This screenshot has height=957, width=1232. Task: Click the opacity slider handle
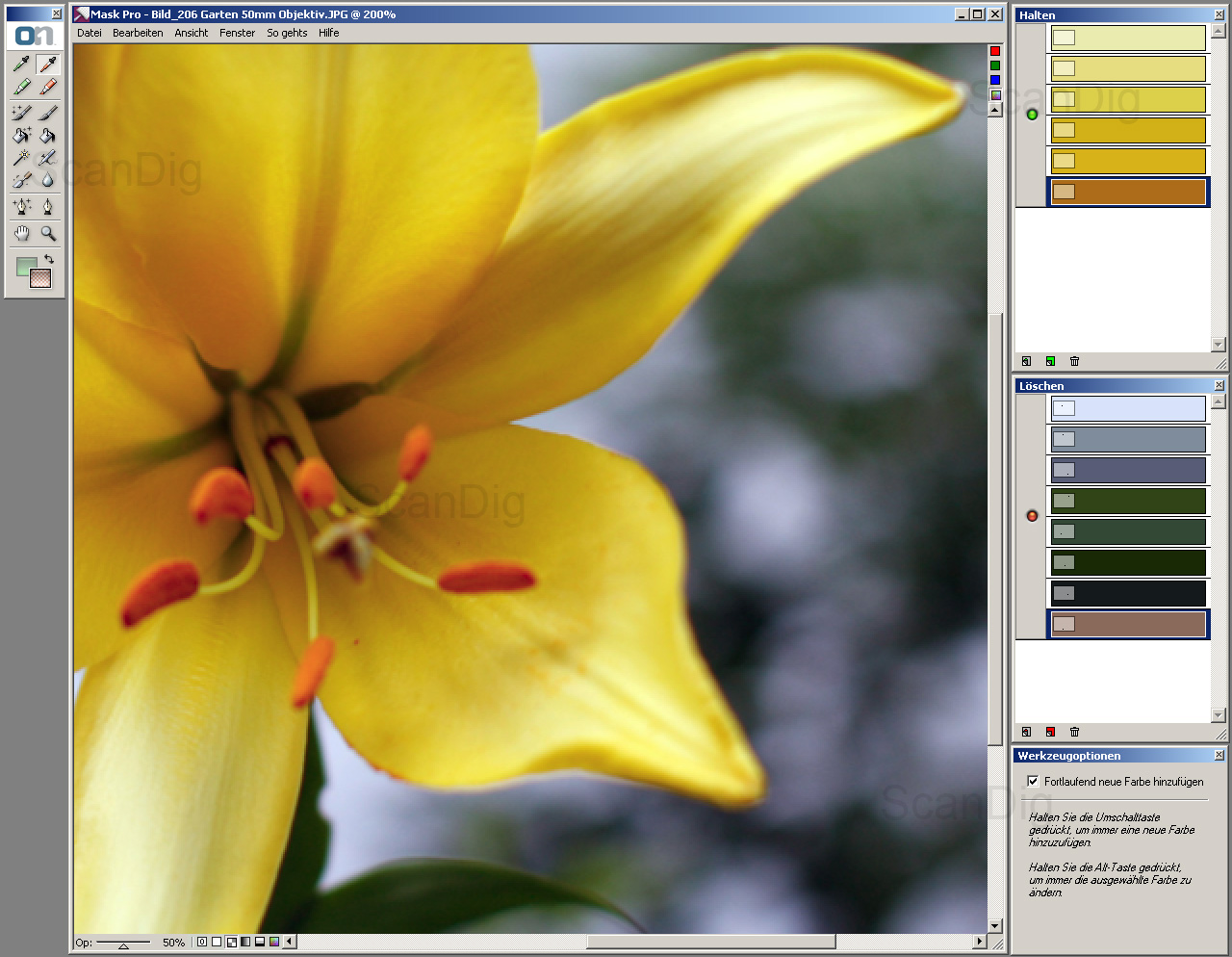pos(123,945)
